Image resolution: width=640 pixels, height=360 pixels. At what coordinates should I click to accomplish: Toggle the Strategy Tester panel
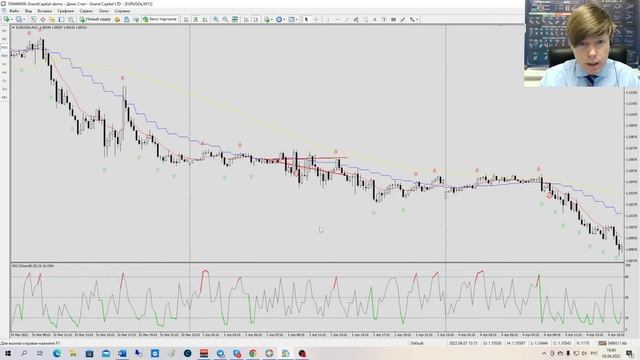71,19
